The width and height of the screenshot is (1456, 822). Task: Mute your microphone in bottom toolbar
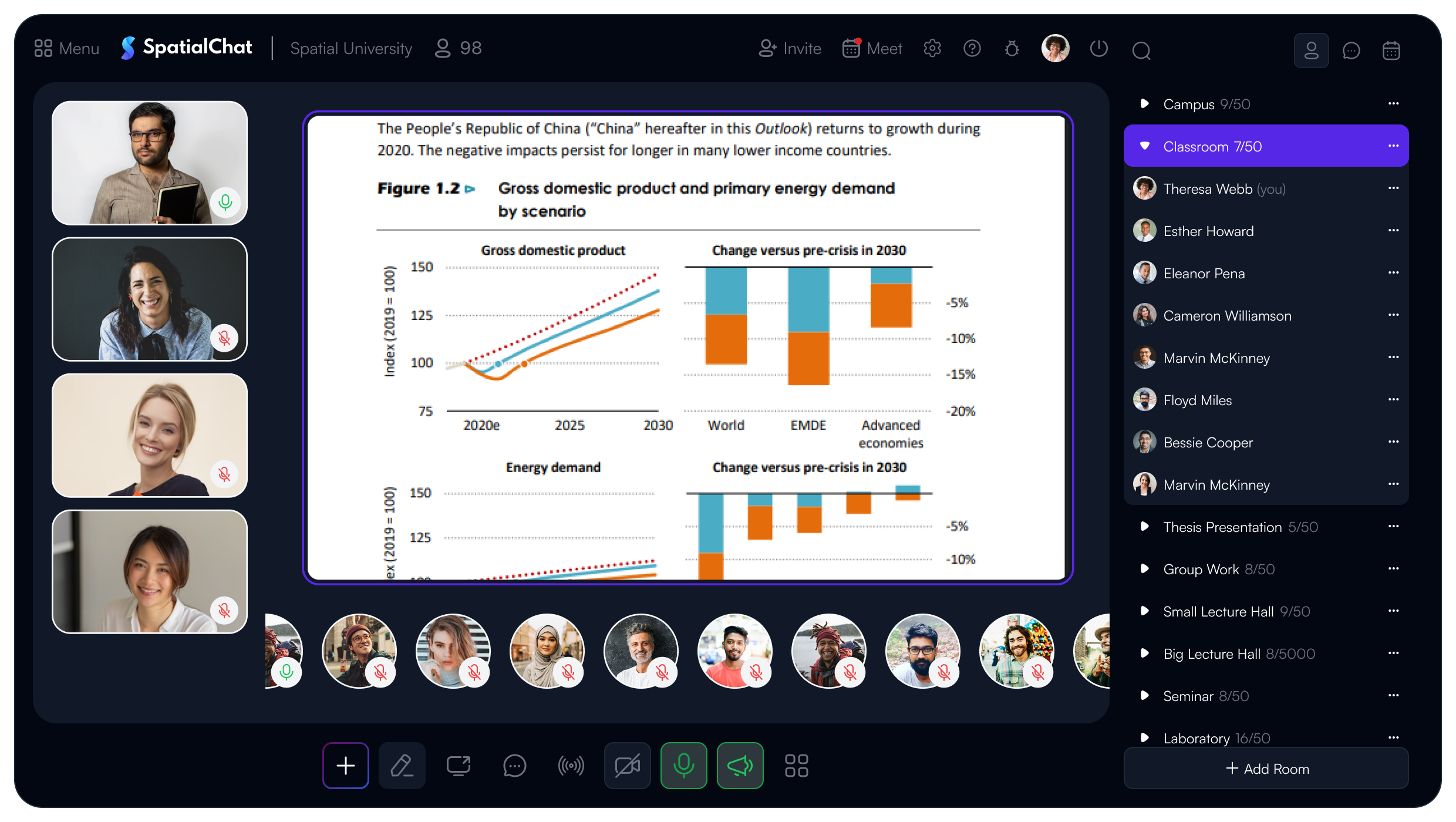coord(683,766)
